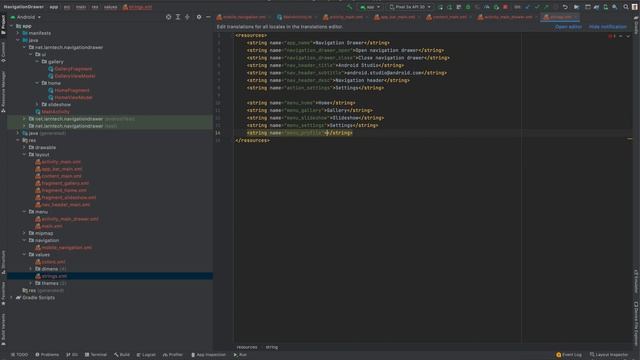Image resolution: width=640 pixels, height=360 pixels.
Task: Toggle the Project side tool window tab
Action: [3, 25]
